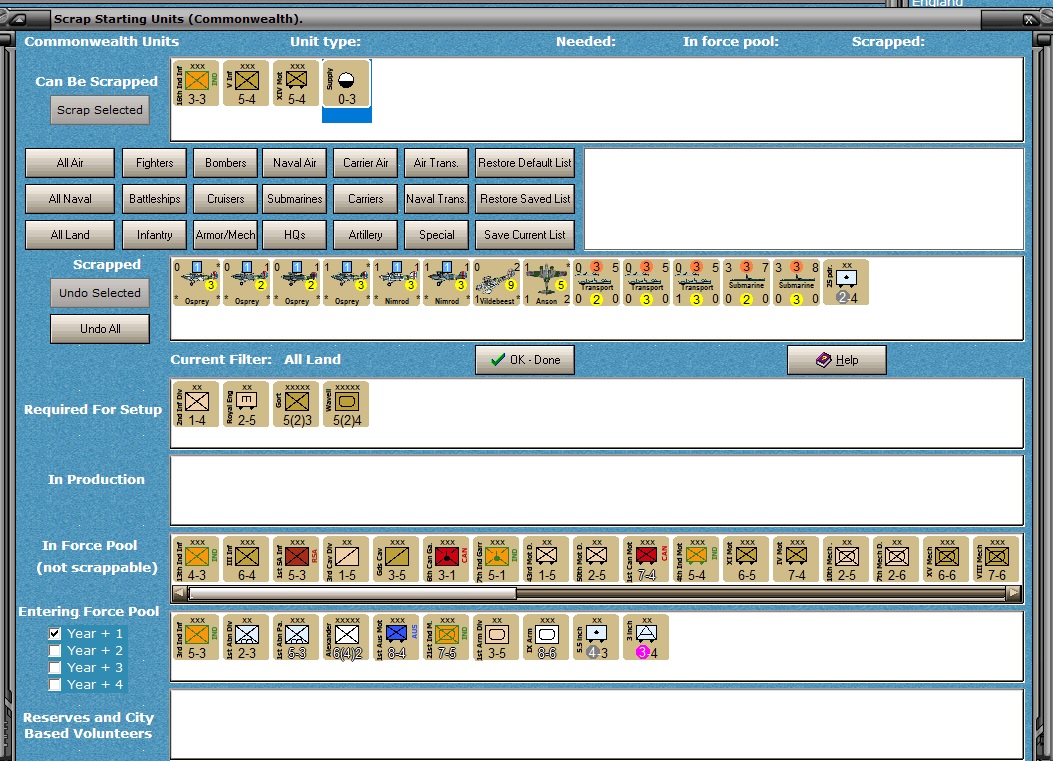Click force pool scrollbar right arrow
Image resolution: width=1053 pixels, height=761 pixels.
coord(1014,593)
